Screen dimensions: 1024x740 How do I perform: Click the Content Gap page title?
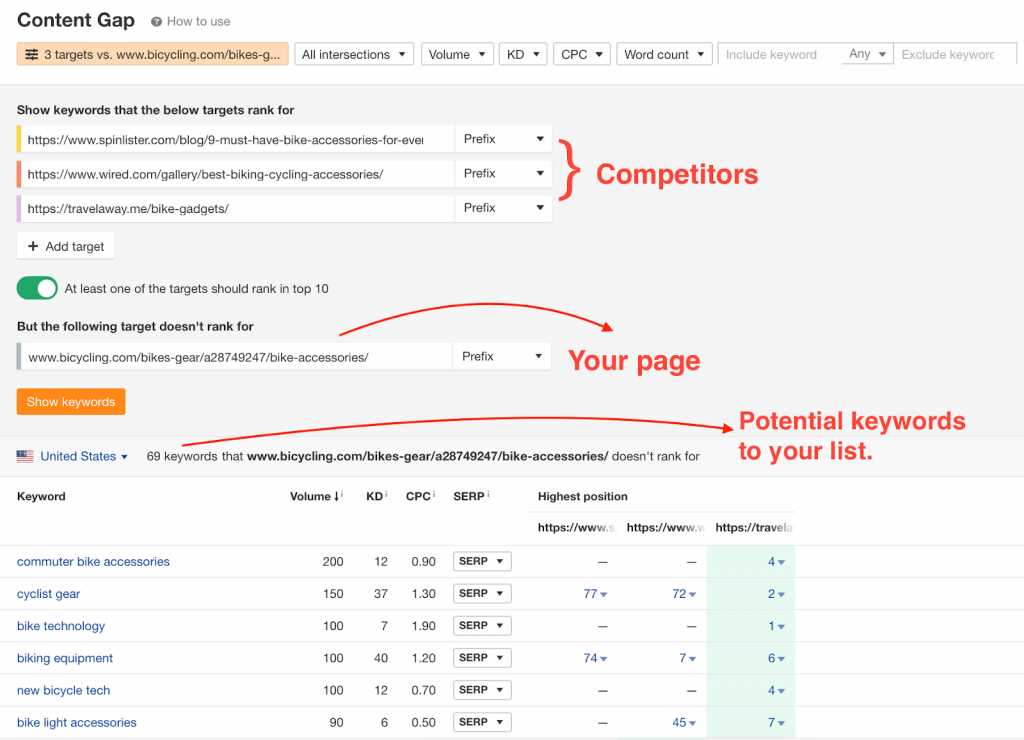tap(76, 20)
